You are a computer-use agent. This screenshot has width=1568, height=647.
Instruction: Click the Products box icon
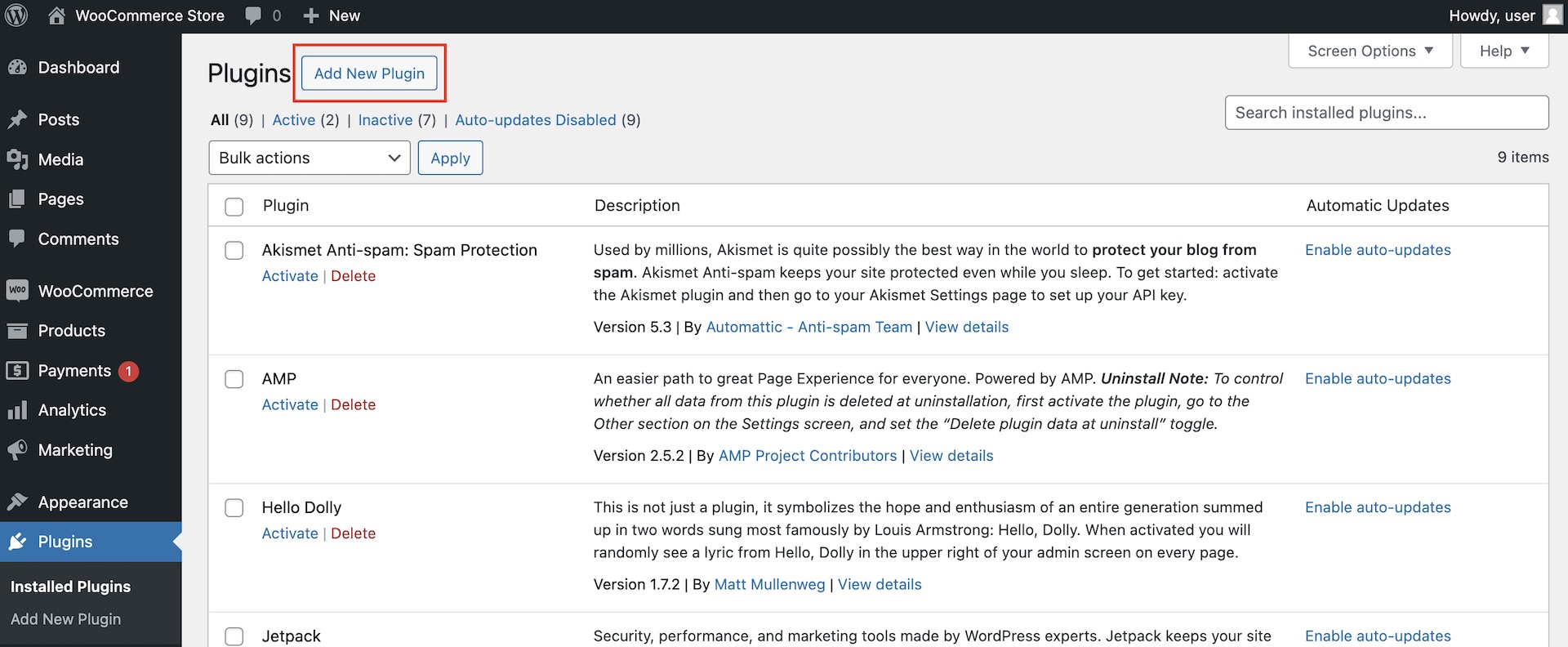point(17,331)
